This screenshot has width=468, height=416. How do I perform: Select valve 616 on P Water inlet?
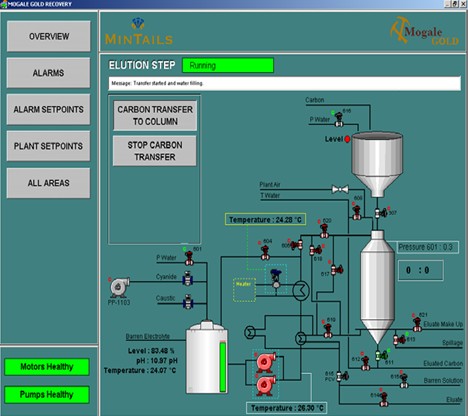click(339, 119)
